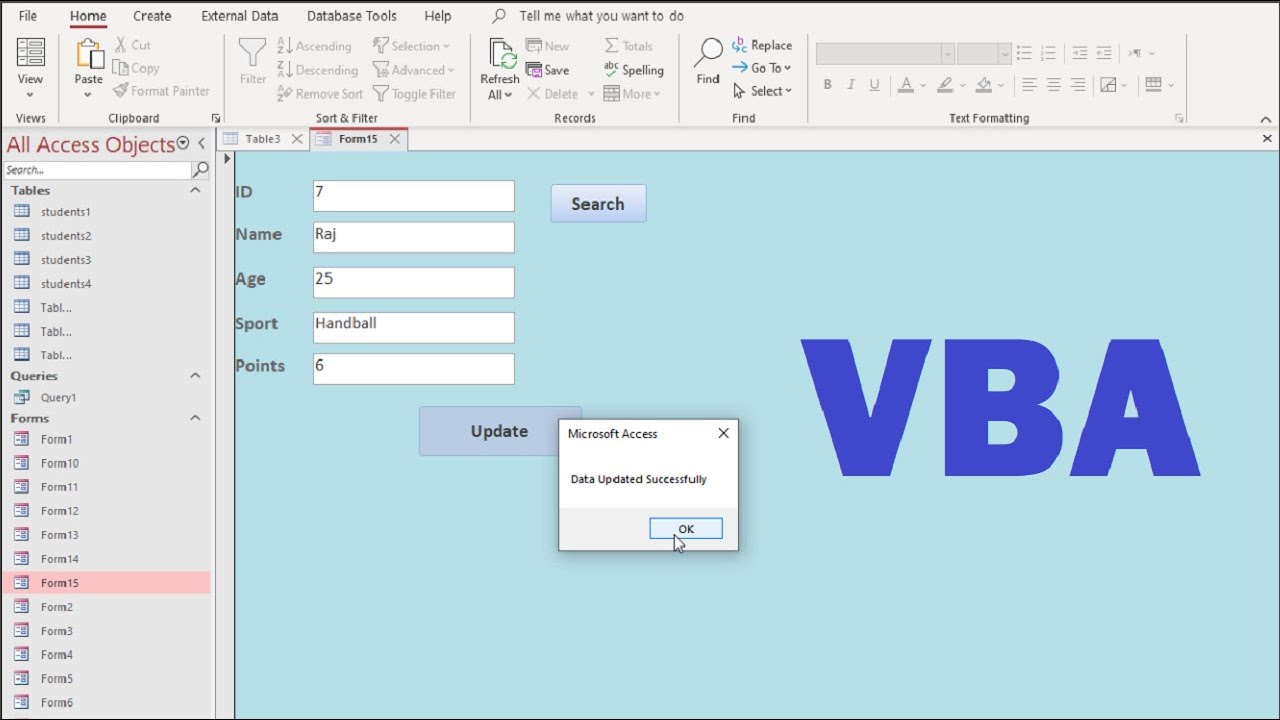Collapse navigation pane with shutter bar arrow
This screenshot has width=1280, height=720.
(201, 144)
